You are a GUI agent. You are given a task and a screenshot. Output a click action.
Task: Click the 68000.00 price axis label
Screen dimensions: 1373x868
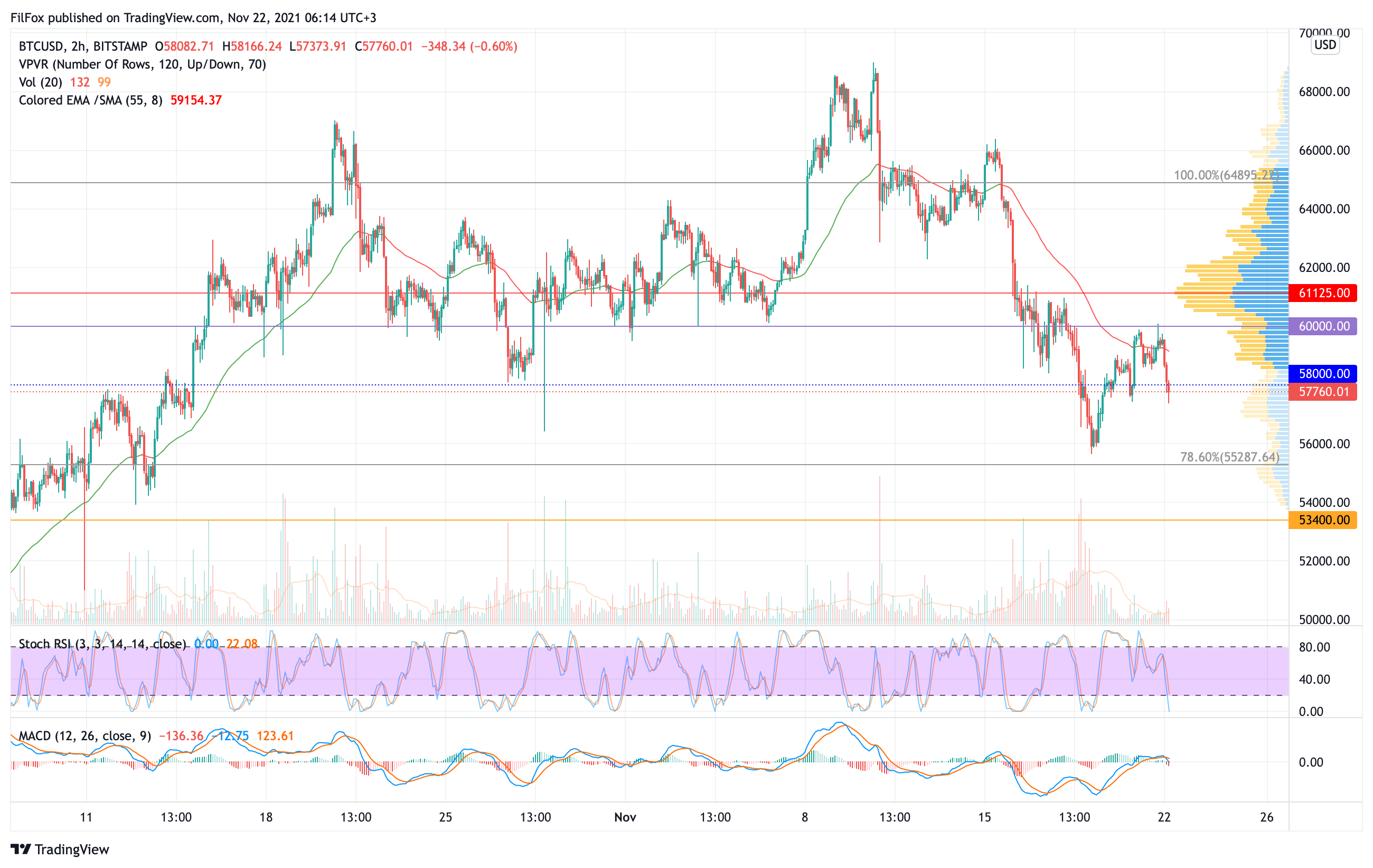(1324, 92)
